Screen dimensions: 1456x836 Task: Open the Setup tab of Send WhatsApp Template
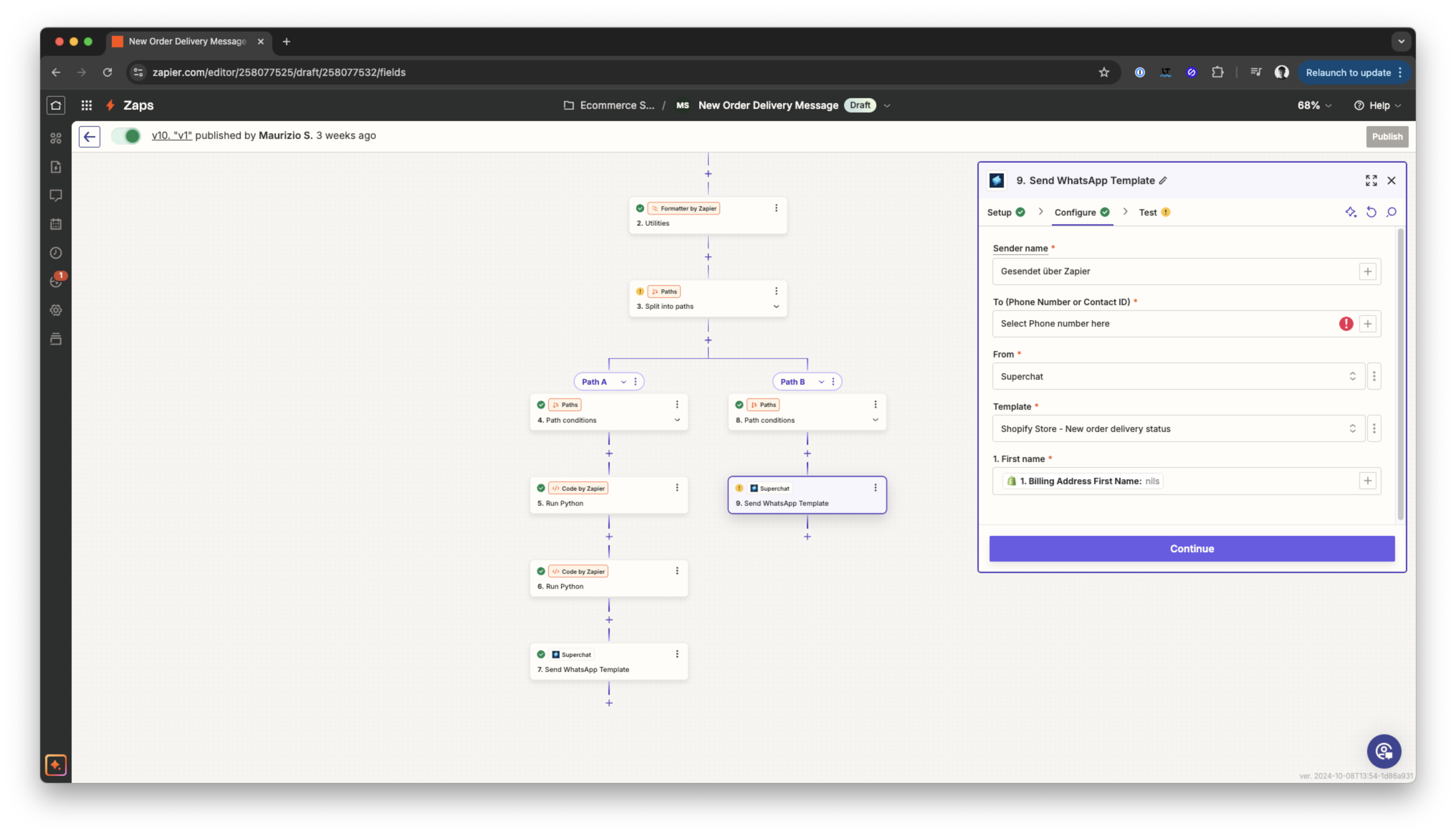(1000, 212)
